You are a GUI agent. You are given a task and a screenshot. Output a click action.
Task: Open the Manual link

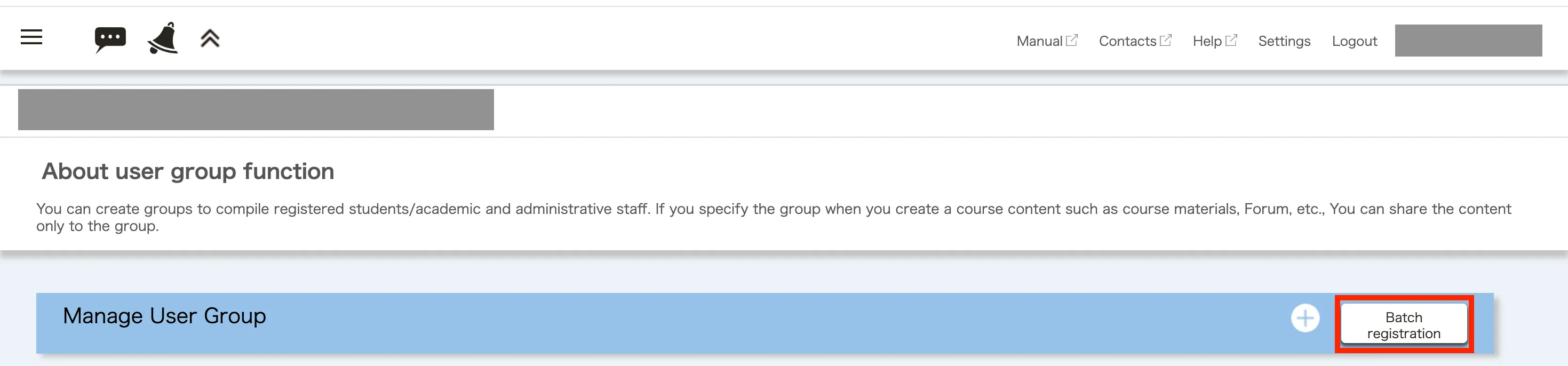coord(1039,42)
